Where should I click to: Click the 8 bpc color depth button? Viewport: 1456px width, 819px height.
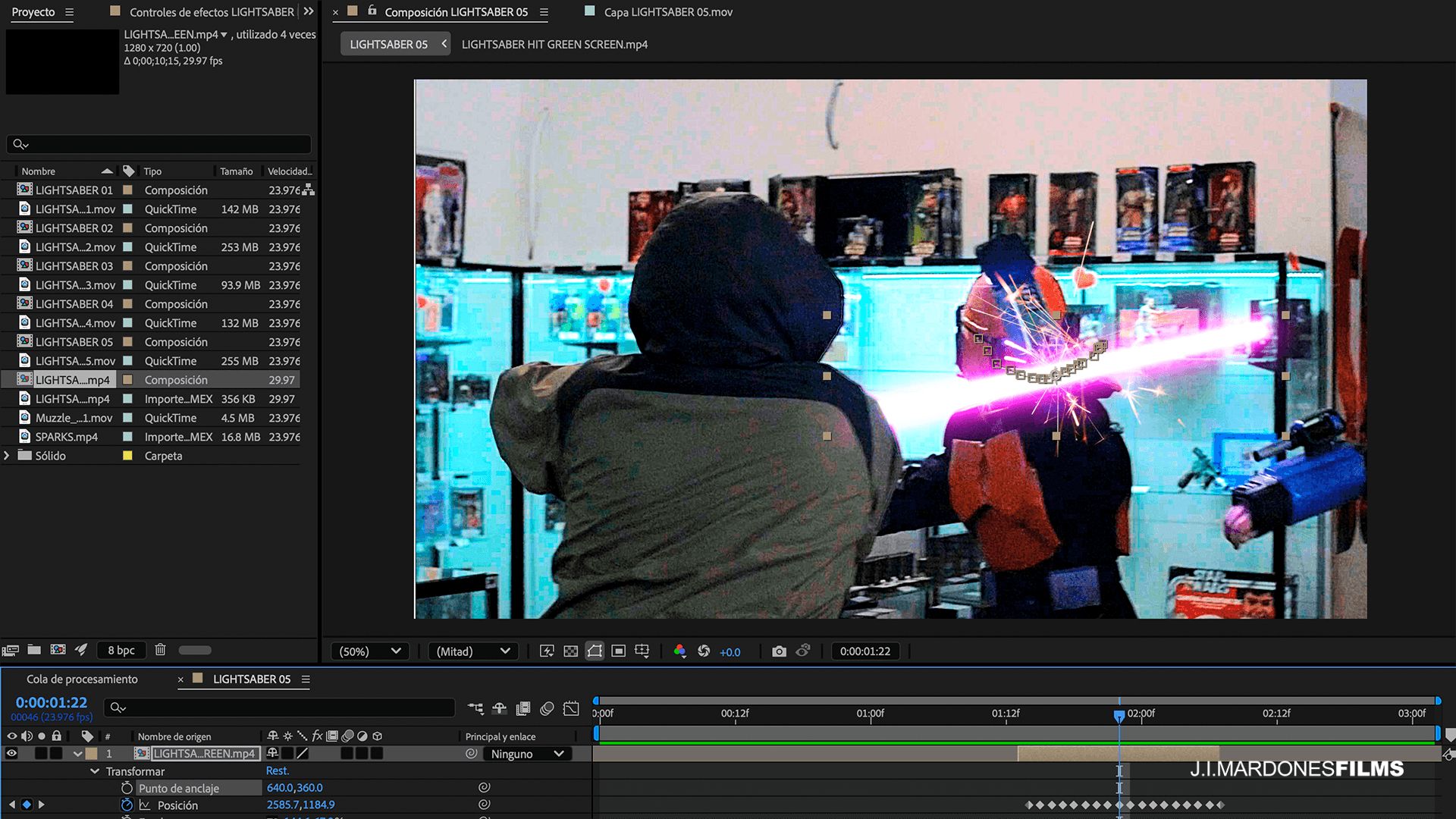pos(121,650)
